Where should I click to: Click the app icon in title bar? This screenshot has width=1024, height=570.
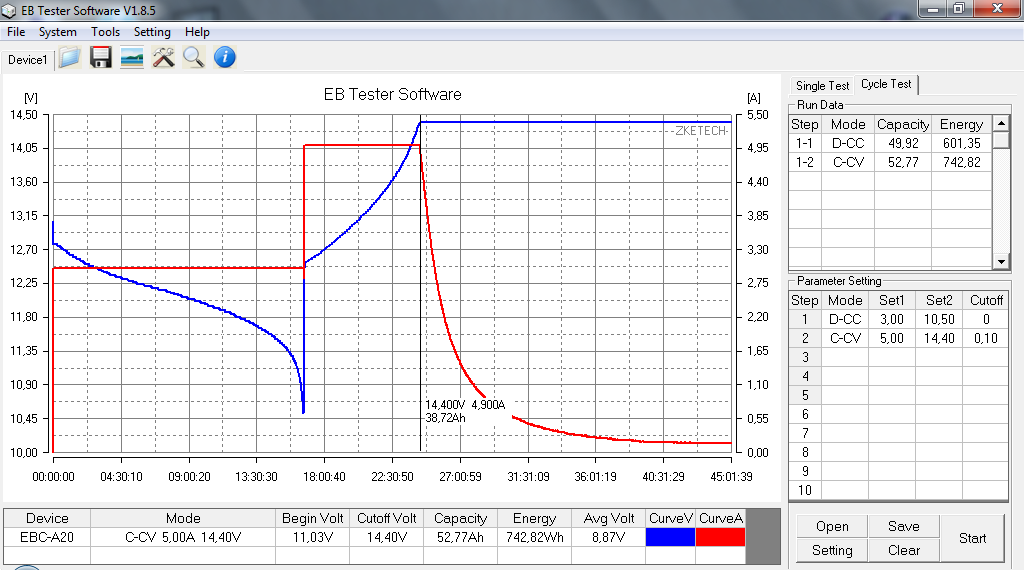click(x=11, y=11)
